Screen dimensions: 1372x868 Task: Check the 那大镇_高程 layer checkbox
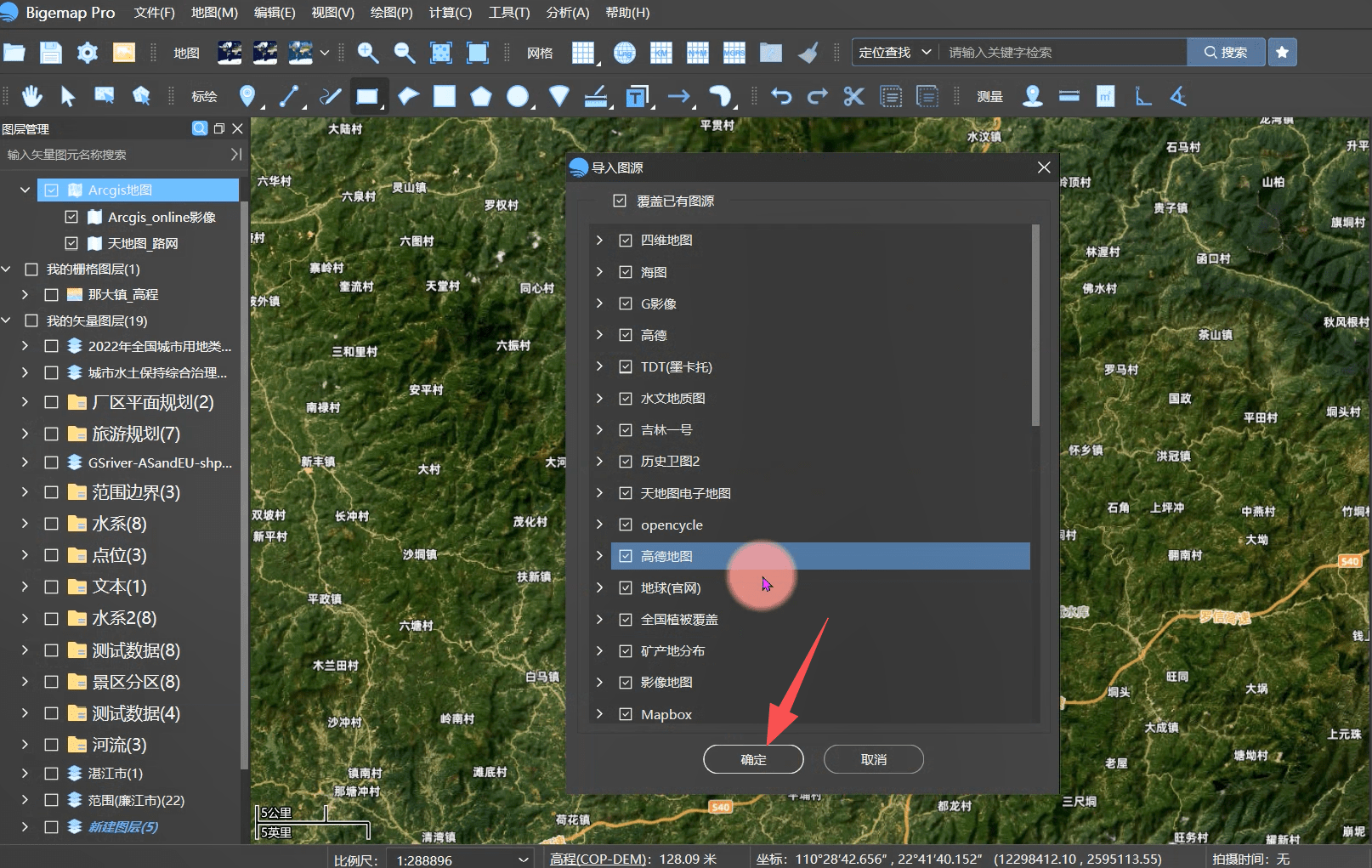click(x=51, y=295)
